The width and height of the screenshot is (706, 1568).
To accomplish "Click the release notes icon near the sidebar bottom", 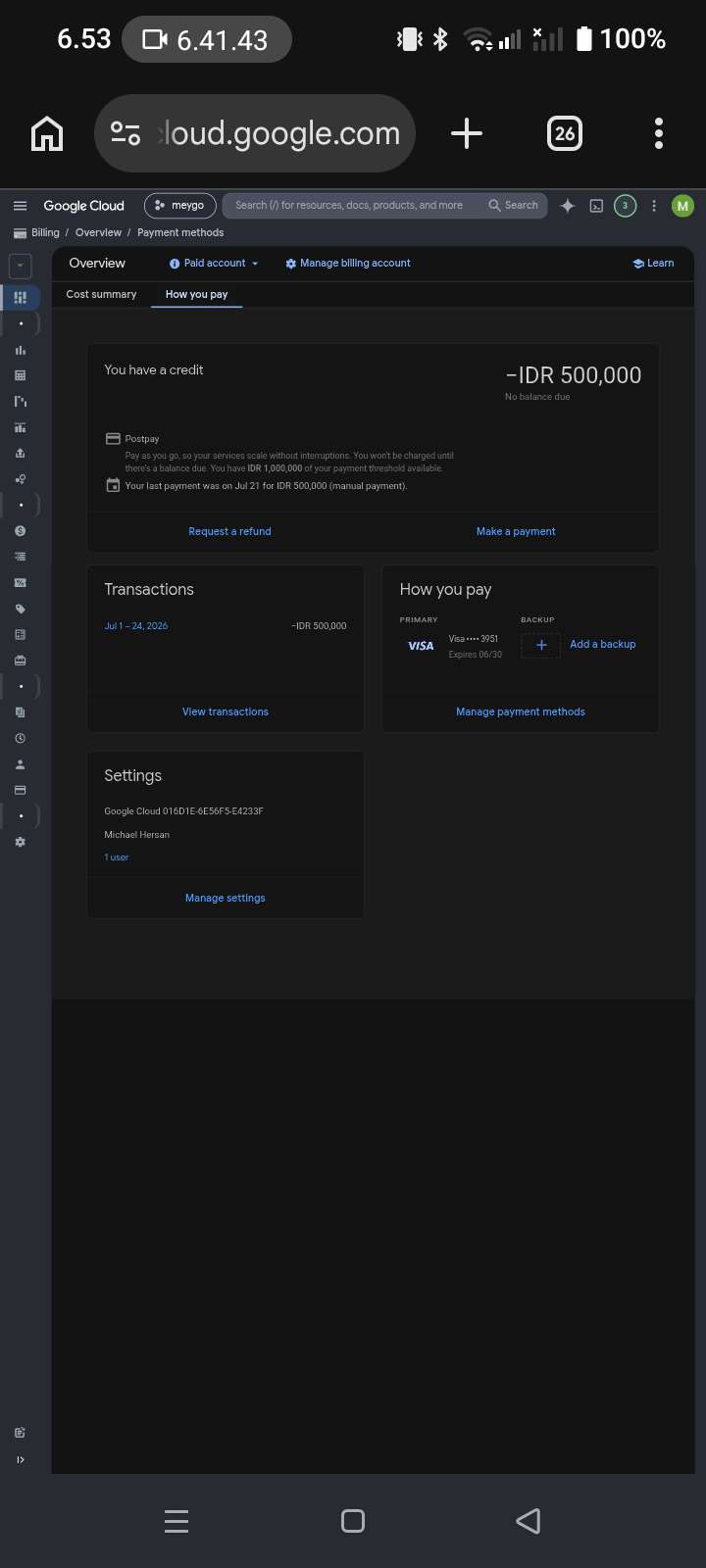I will point(21,1433).
